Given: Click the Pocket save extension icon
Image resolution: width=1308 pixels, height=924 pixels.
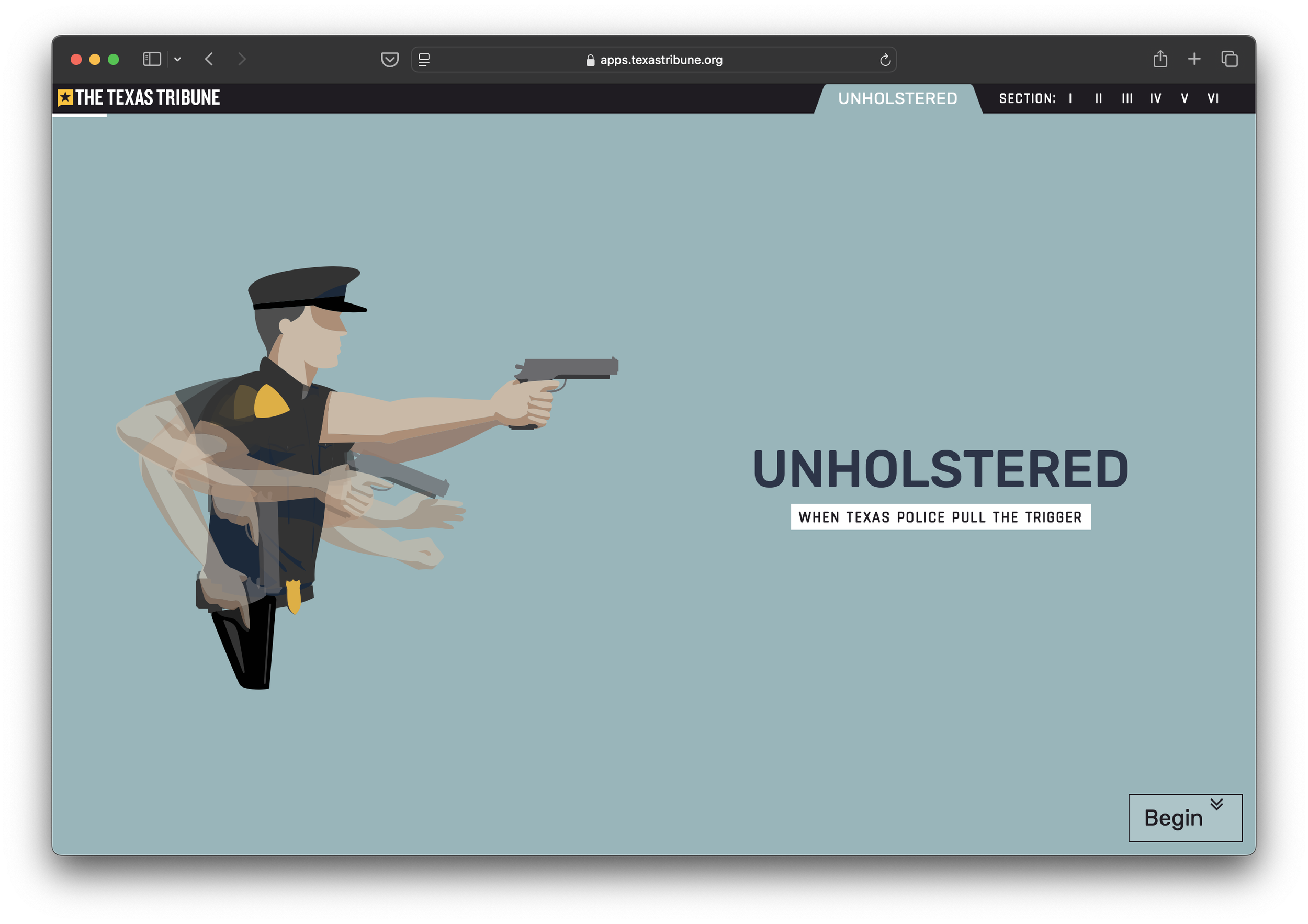Looking at the screenshot, I should coord(390,59).
